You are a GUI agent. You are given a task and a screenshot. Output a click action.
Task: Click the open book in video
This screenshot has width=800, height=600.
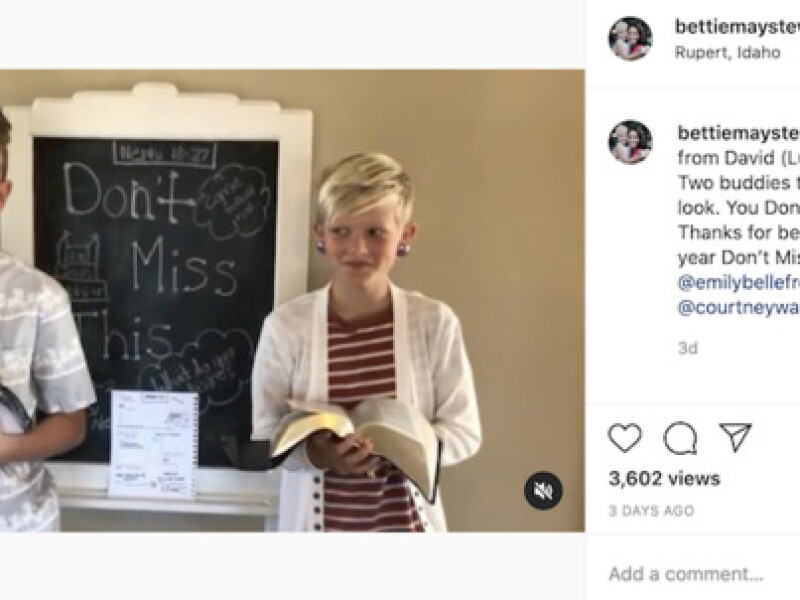pos(355,438)
